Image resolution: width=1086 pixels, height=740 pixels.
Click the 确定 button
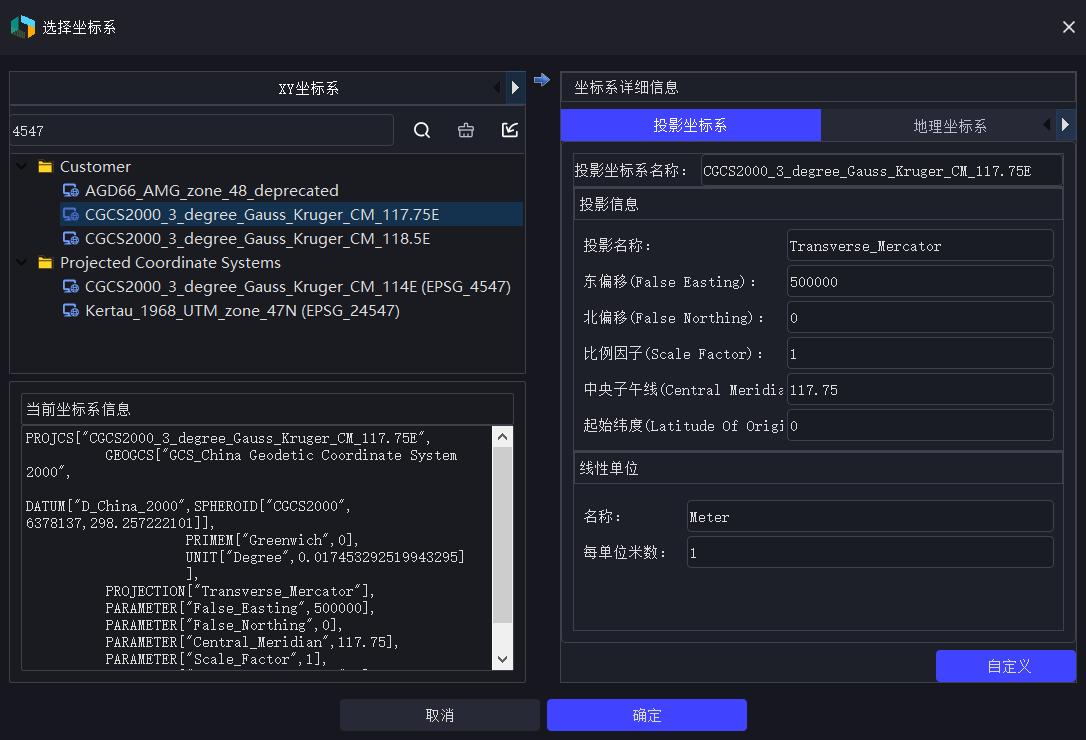(x=647, y=715)
